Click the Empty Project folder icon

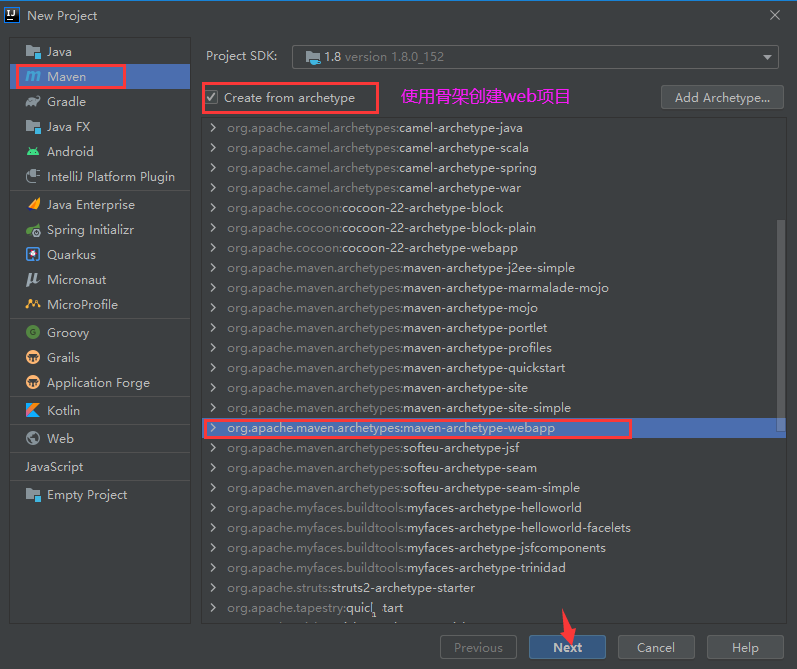33,495
